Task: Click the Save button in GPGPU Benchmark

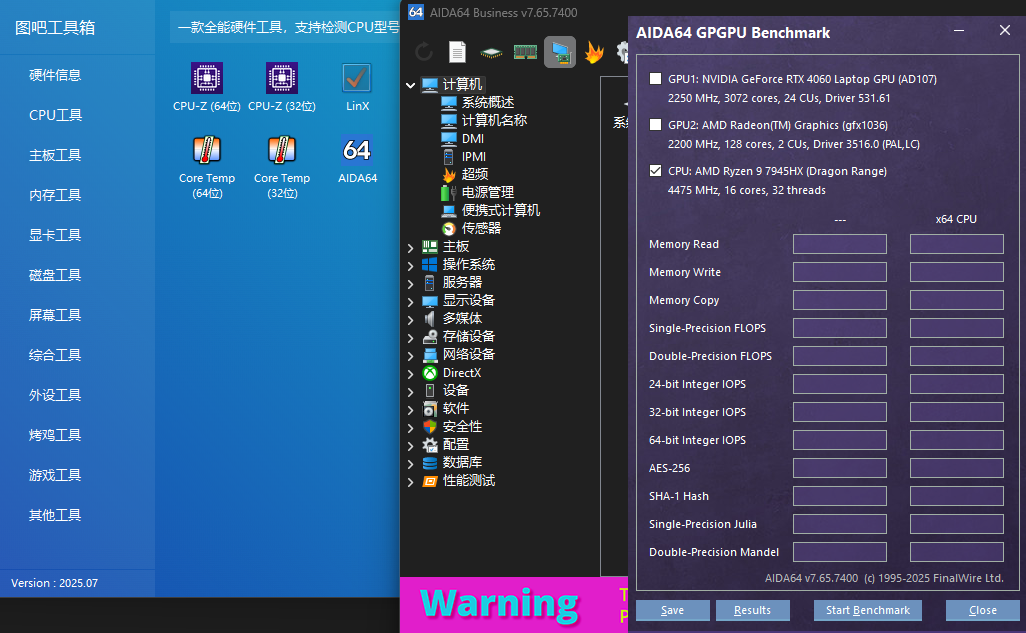Action: coord(673,610)
